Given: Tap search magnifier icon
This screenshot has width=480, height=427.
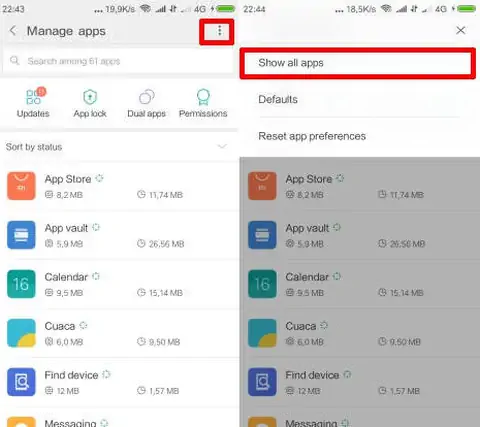Looking at the screenshot, I should tap(14, 61).
